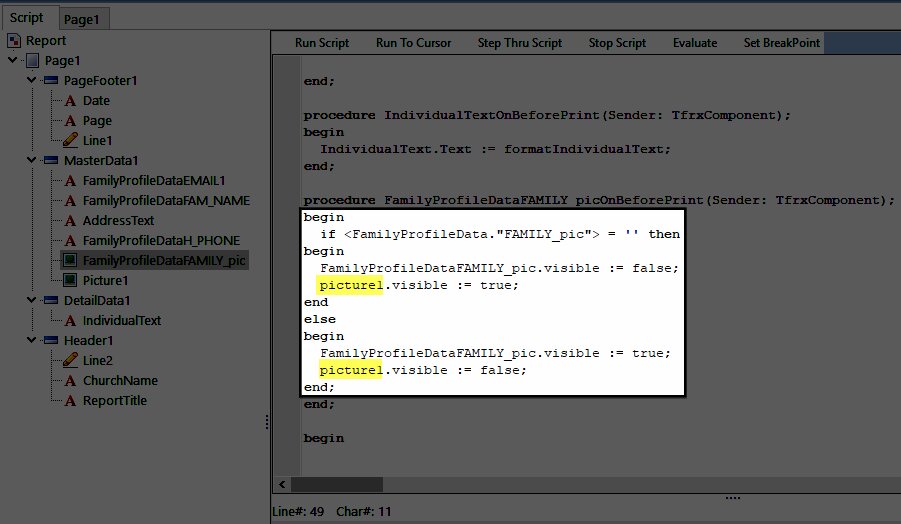Select the Page1 tree node label
The image size is (901, 524).
point(63,60)
